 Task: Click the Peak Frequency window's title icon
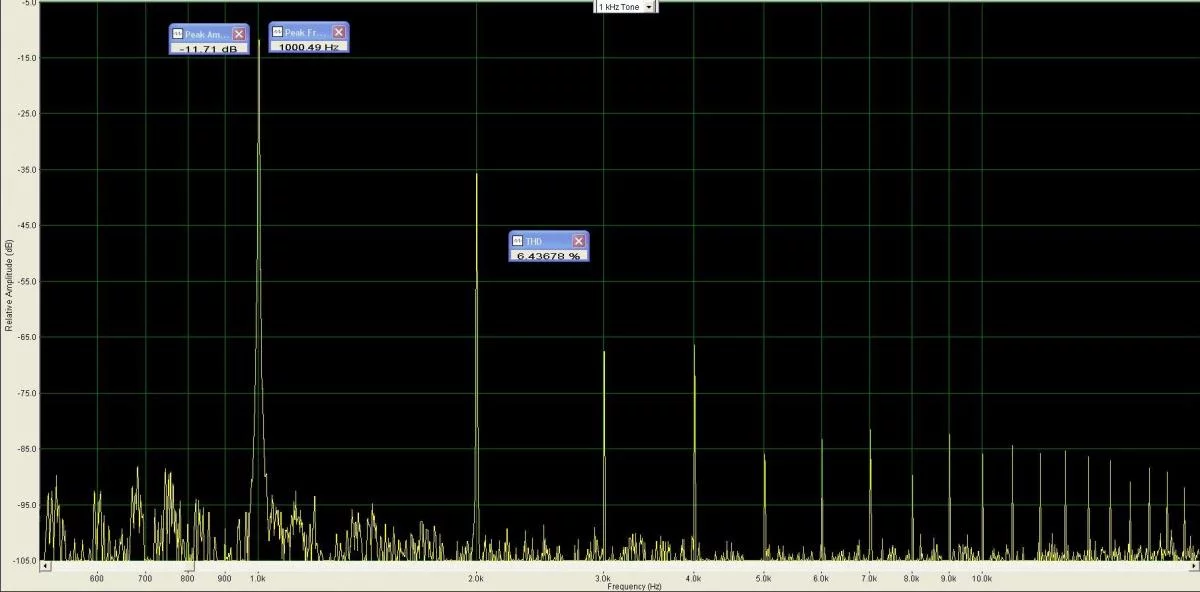[278, 32]
